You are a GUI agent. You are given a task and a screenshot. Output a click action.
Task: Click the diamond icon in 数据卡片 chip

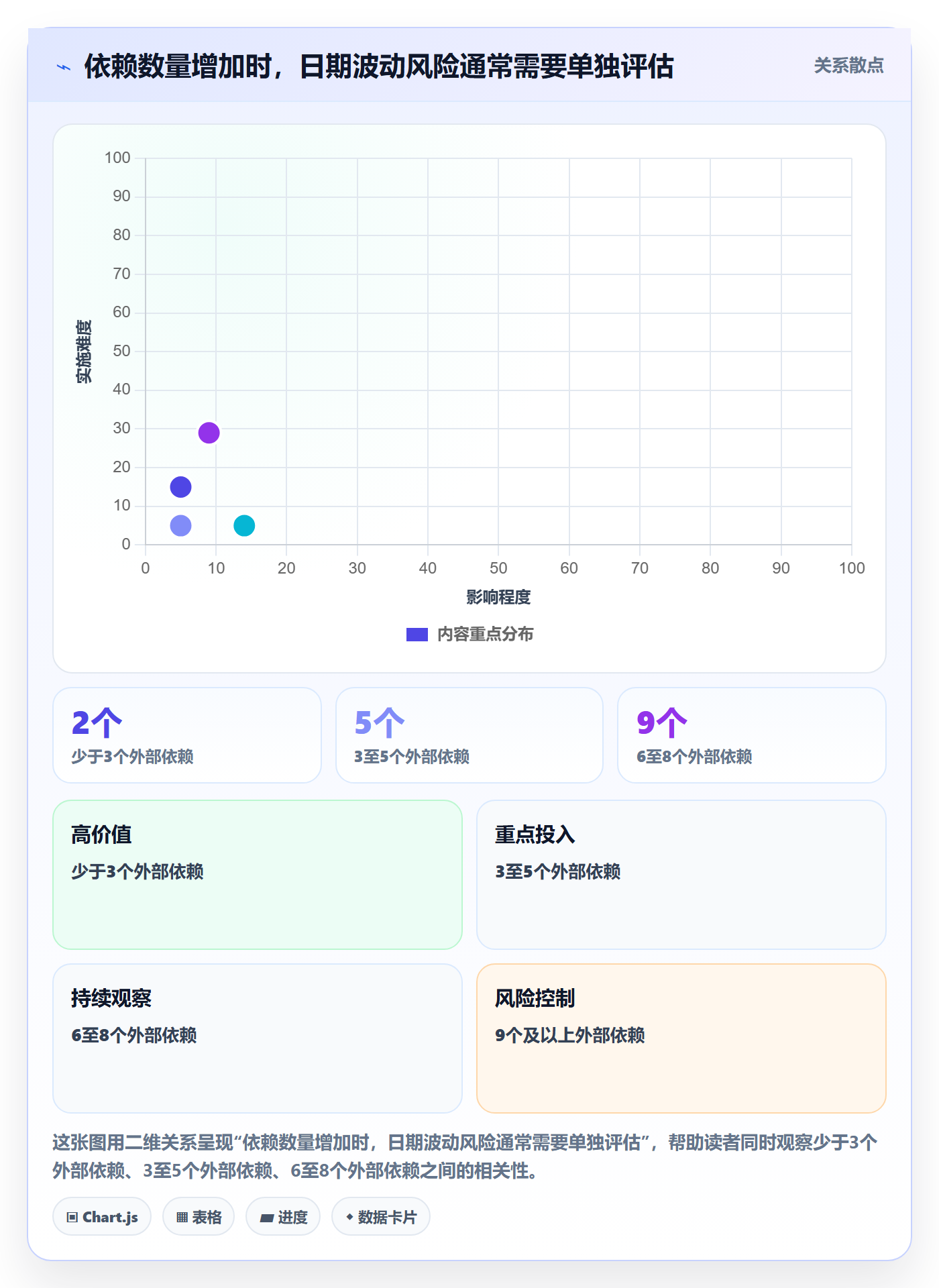(x=349, y=1217)
